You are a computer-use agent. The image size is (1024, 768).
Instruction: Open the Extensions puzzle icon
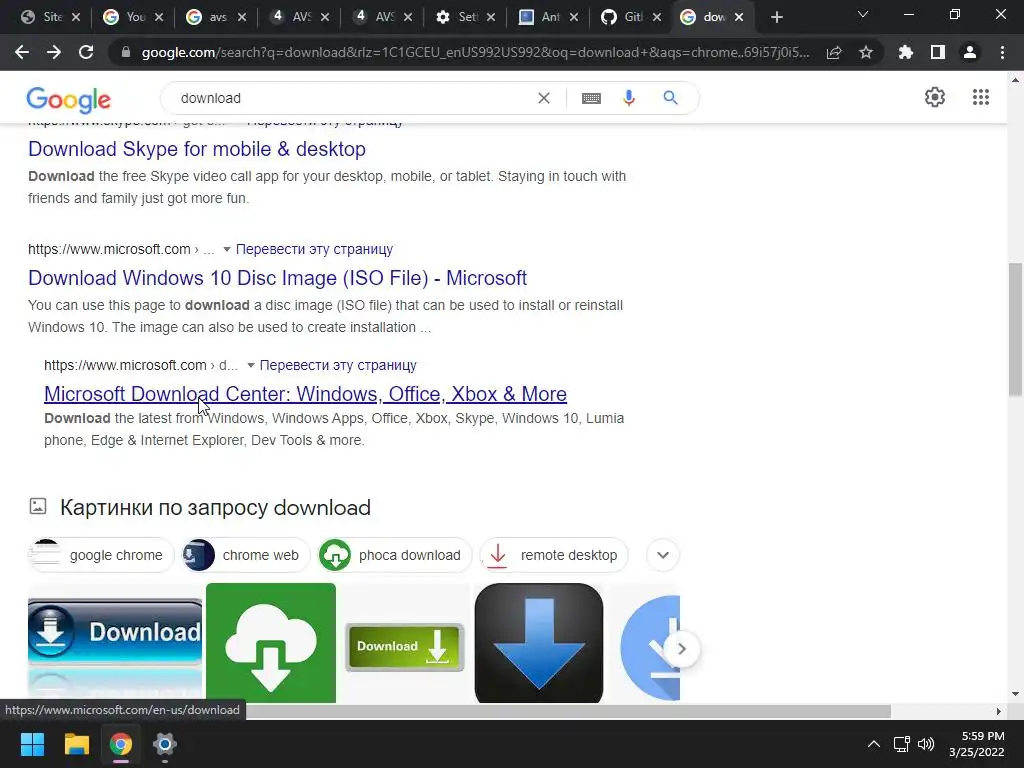pyautogui.click(x=906, y=52)
